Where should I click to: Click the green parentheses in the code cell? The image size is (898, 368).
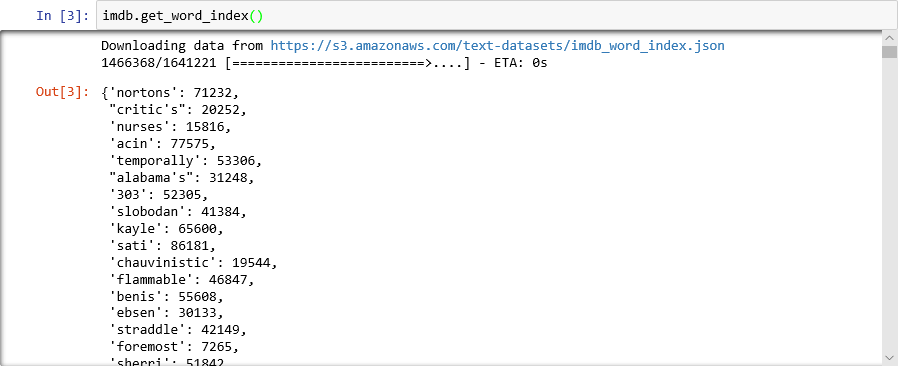256,16
